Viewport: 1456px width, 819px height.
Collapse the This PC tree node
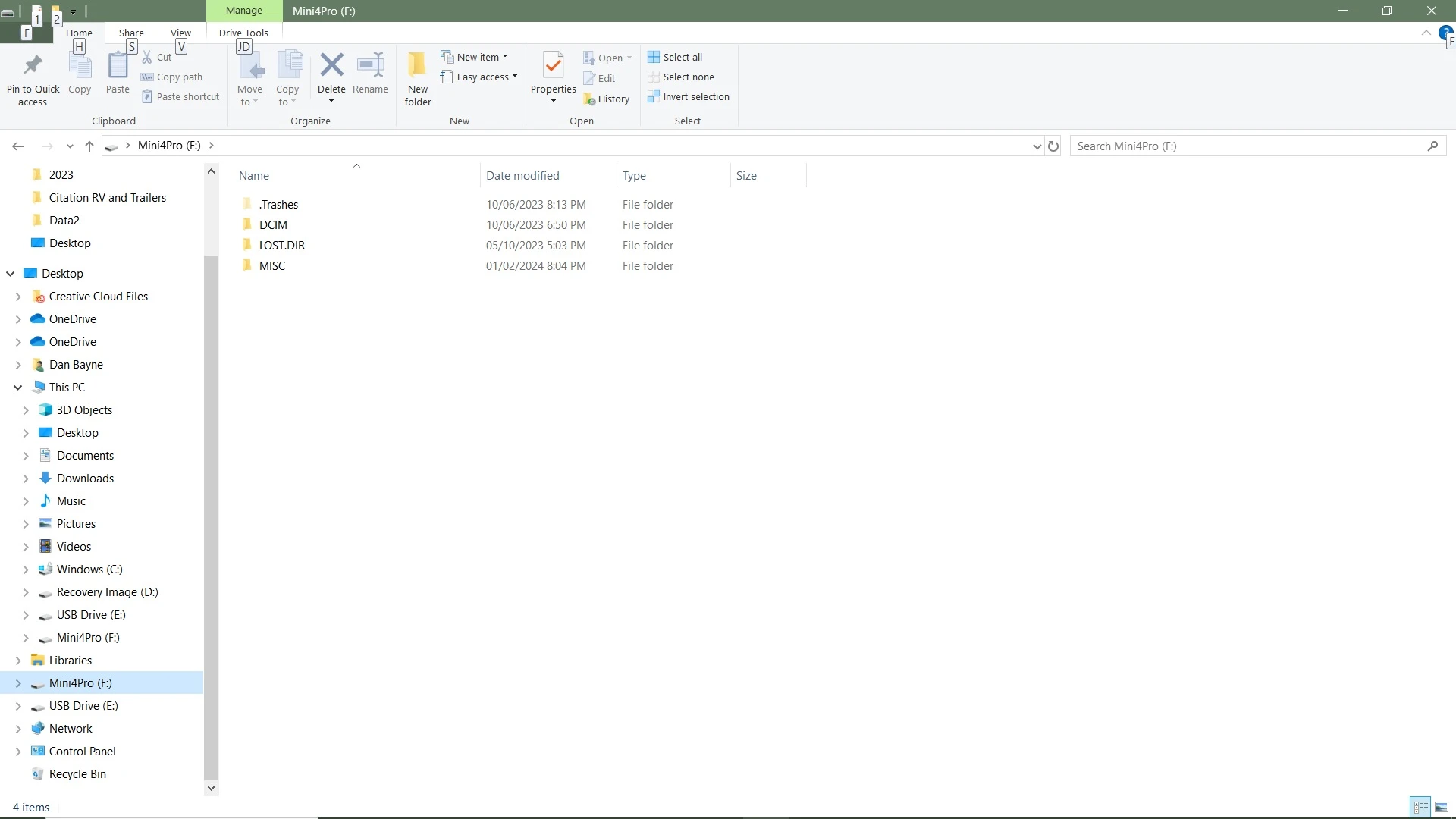pos(18,388)
